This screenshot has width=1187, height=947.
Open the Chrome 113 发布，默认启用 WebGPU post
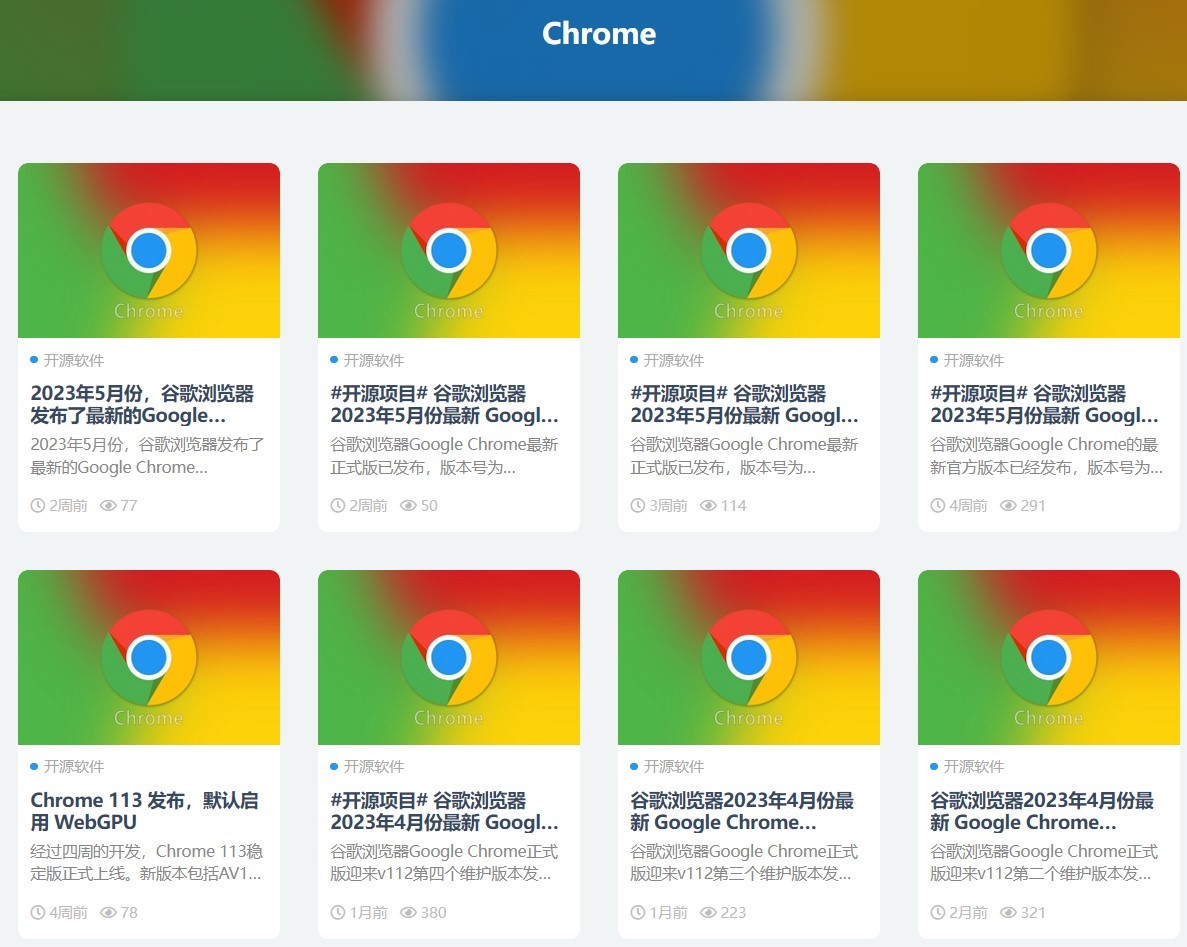[x=145, y=811]
